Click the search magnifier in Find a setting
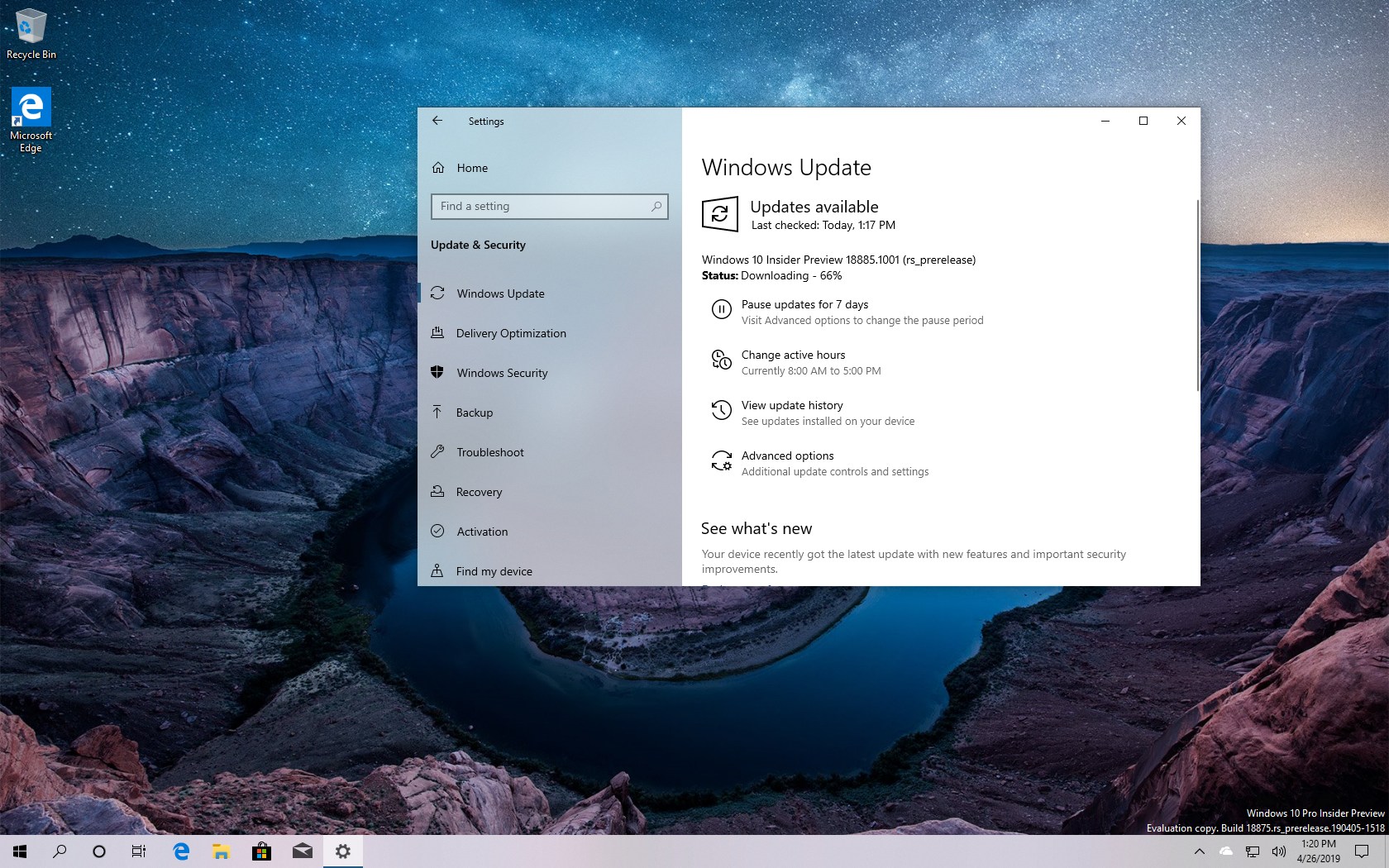This screenshot has width=1389, height=868. (x=656, y=207)
